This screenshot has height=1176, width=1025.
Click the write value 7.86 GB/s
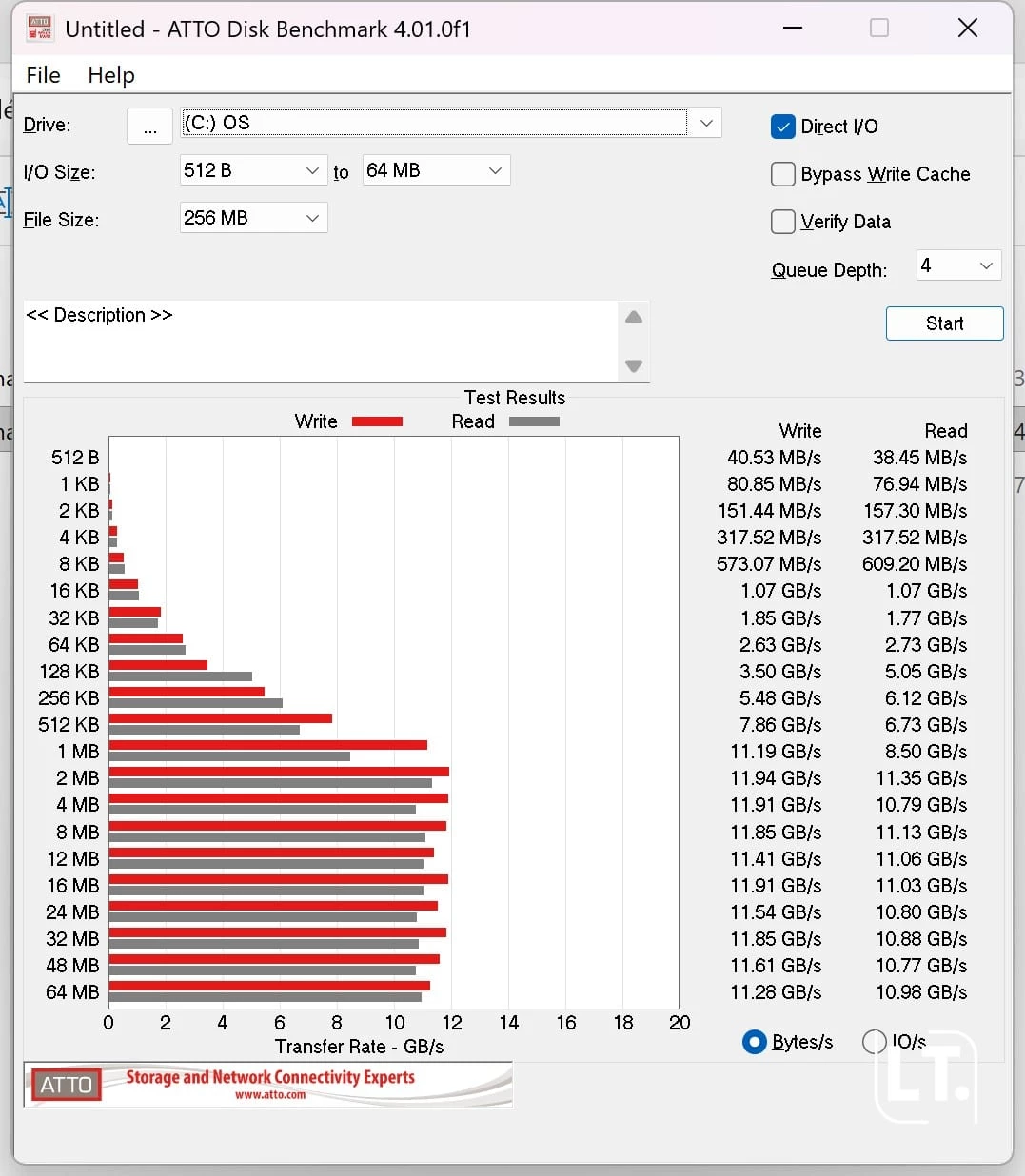[780, 725]
